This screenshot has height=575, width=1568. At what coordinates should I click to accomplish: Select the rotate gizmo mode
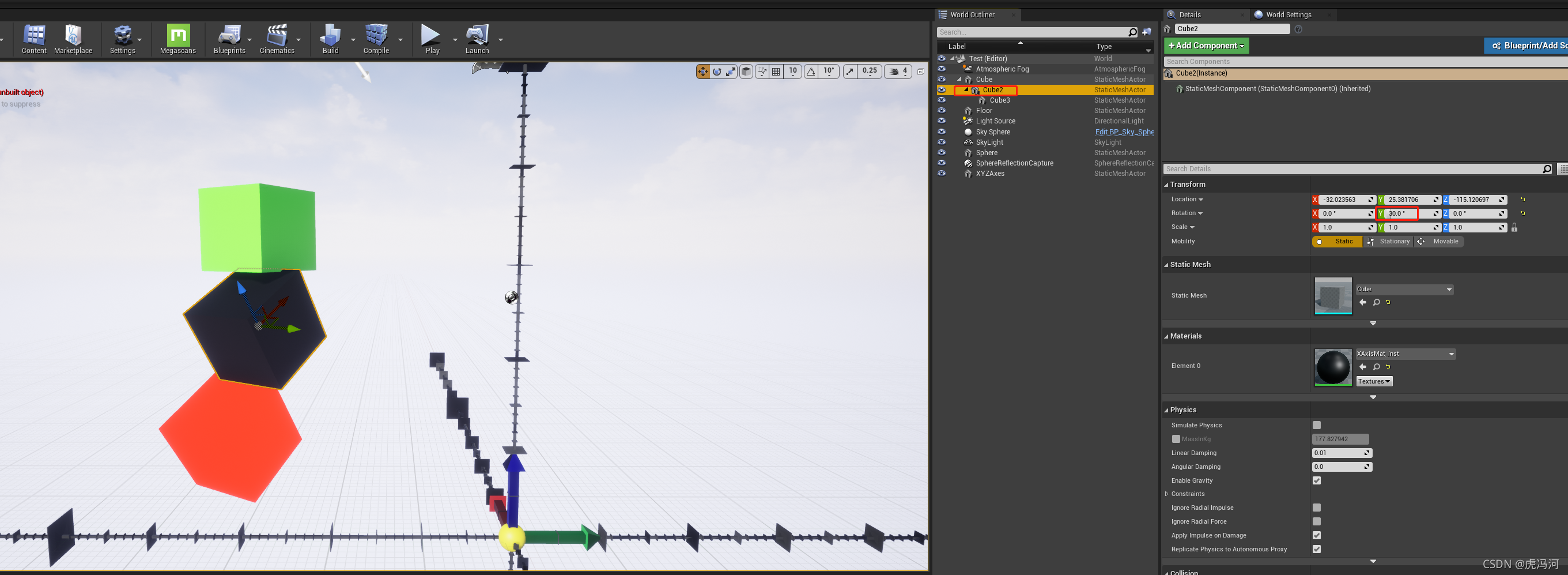tap(717, 72)
